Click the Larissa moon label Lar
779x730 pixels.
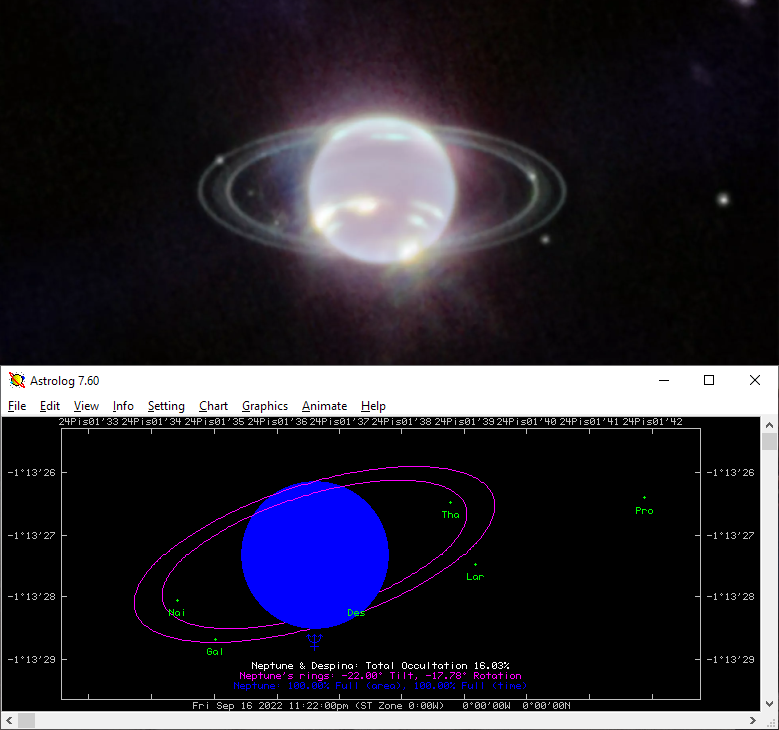[475, 576]
